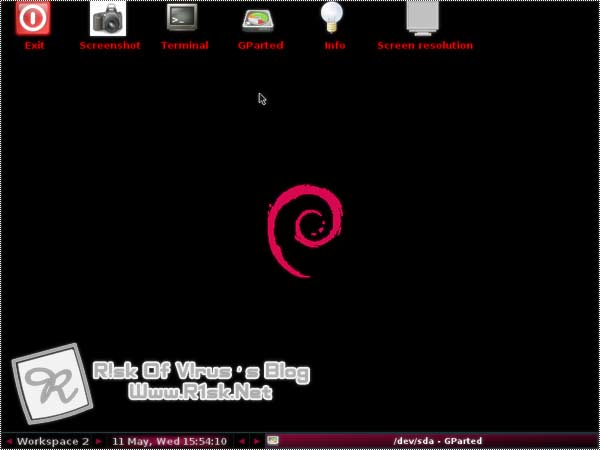The width and height of the screenshot is (600, 450).
Task: Click the Screen resolution label text
Action: [x=425, y=46]
